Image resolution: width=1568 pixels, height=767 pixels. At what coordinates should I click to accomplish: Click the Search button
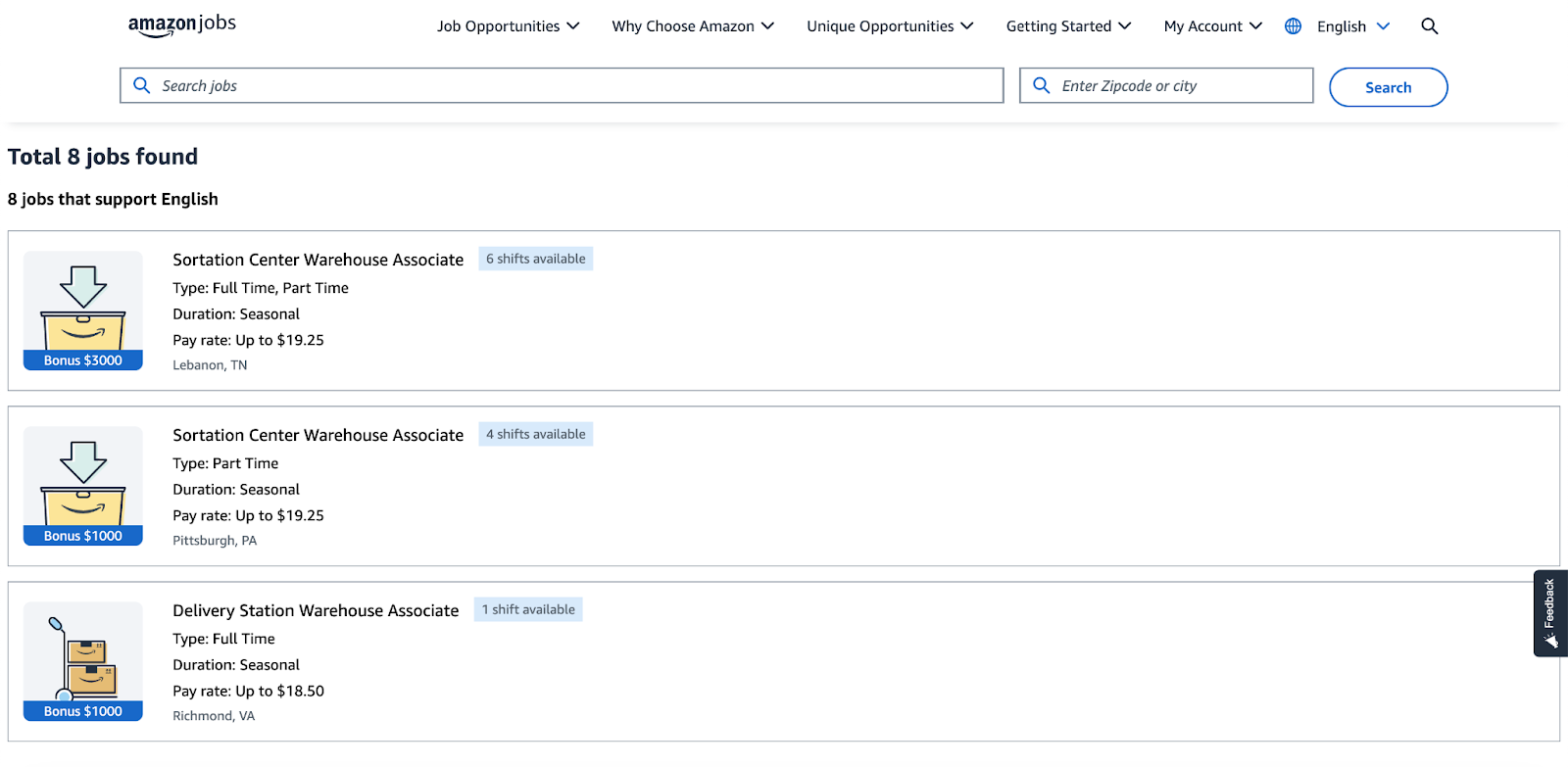[1389, 87]
